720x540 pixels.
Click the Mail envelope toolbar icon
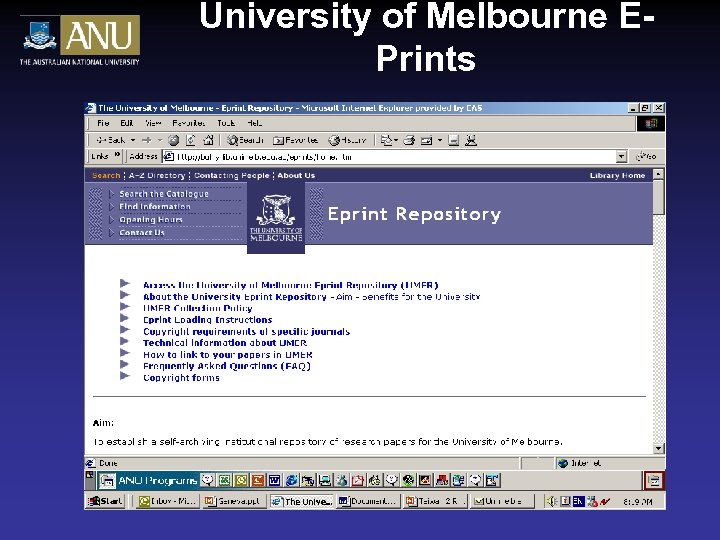click(427, 140)
